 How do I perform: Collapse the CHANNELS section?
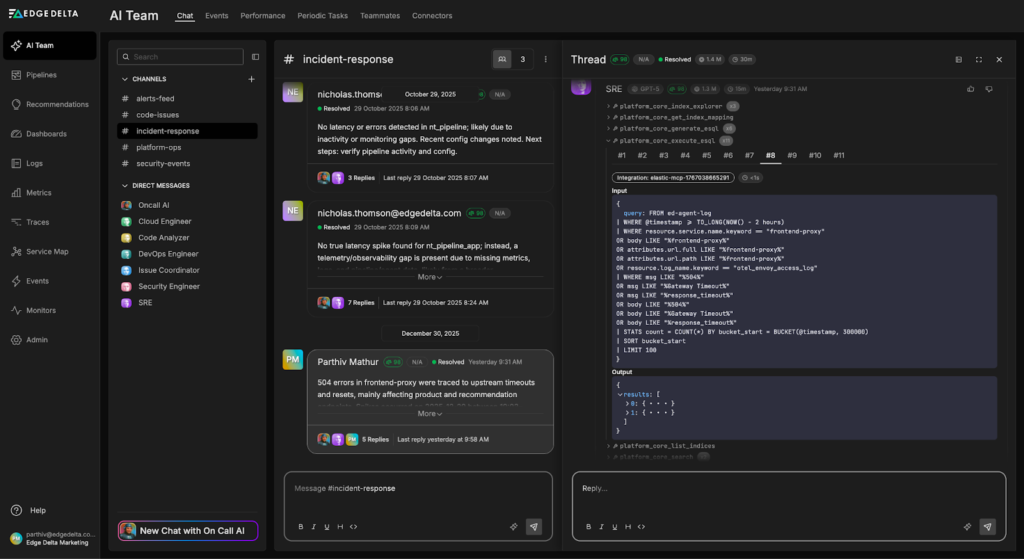point(125,79)
